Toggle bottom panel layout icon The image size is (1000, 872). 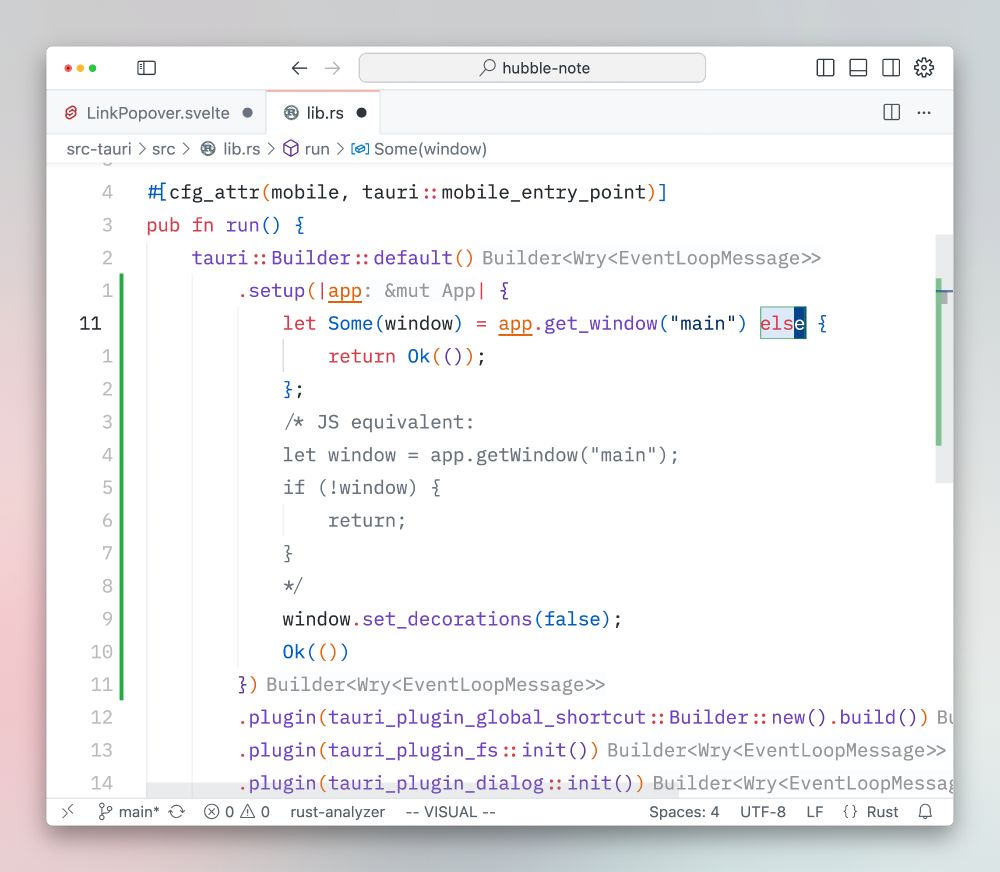(858, 68)
